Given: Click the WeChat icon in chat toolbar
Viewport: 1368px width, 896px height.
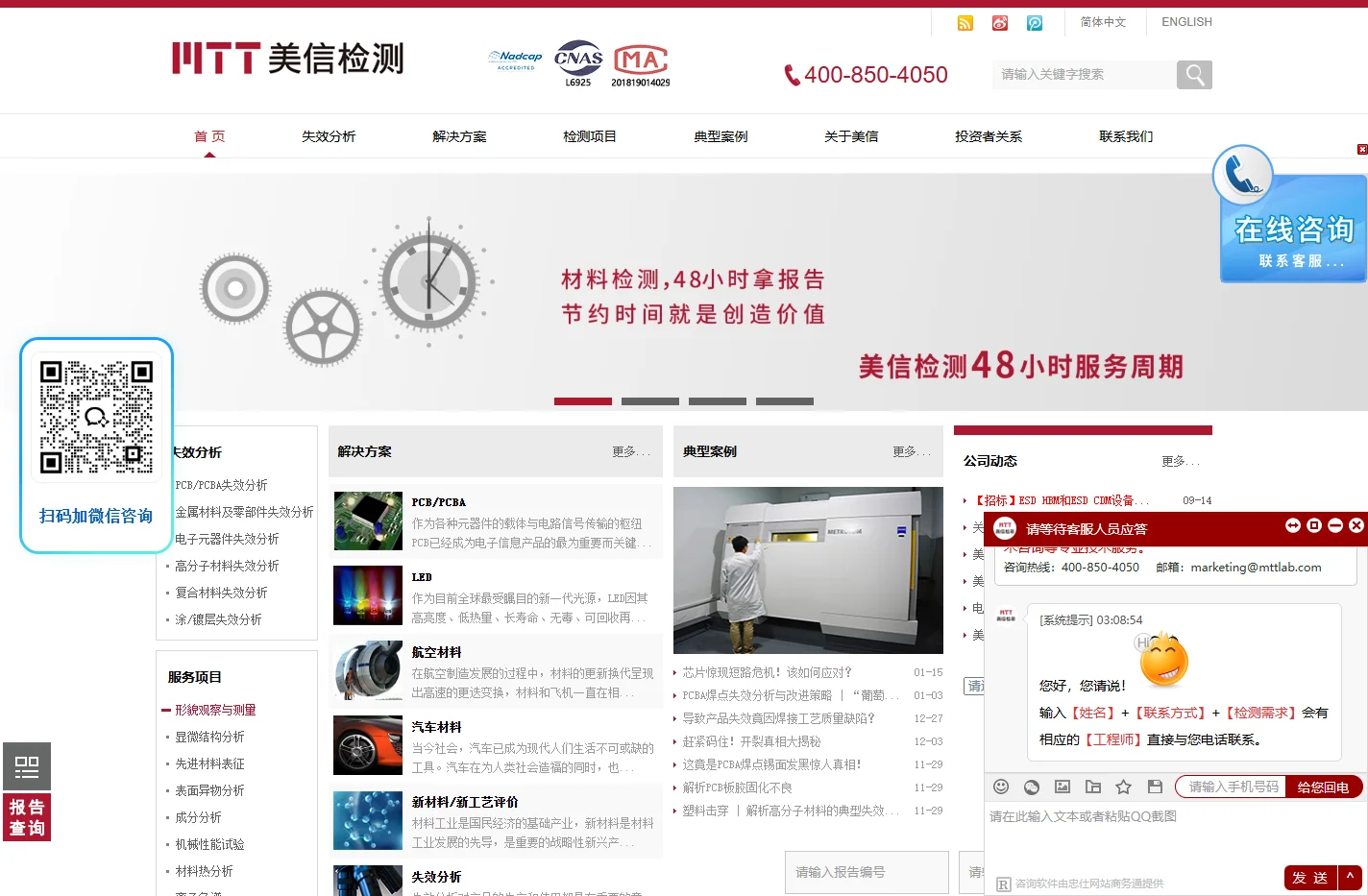Looking at the screenshot, I should tap(1032, 787).
